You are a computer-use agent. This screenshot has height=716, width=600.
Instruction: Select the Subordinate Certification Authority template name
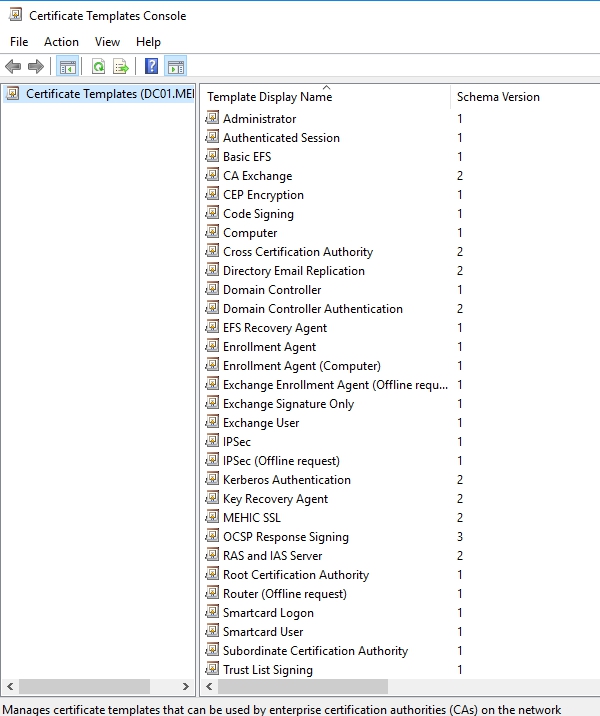[x=316, y=651]
